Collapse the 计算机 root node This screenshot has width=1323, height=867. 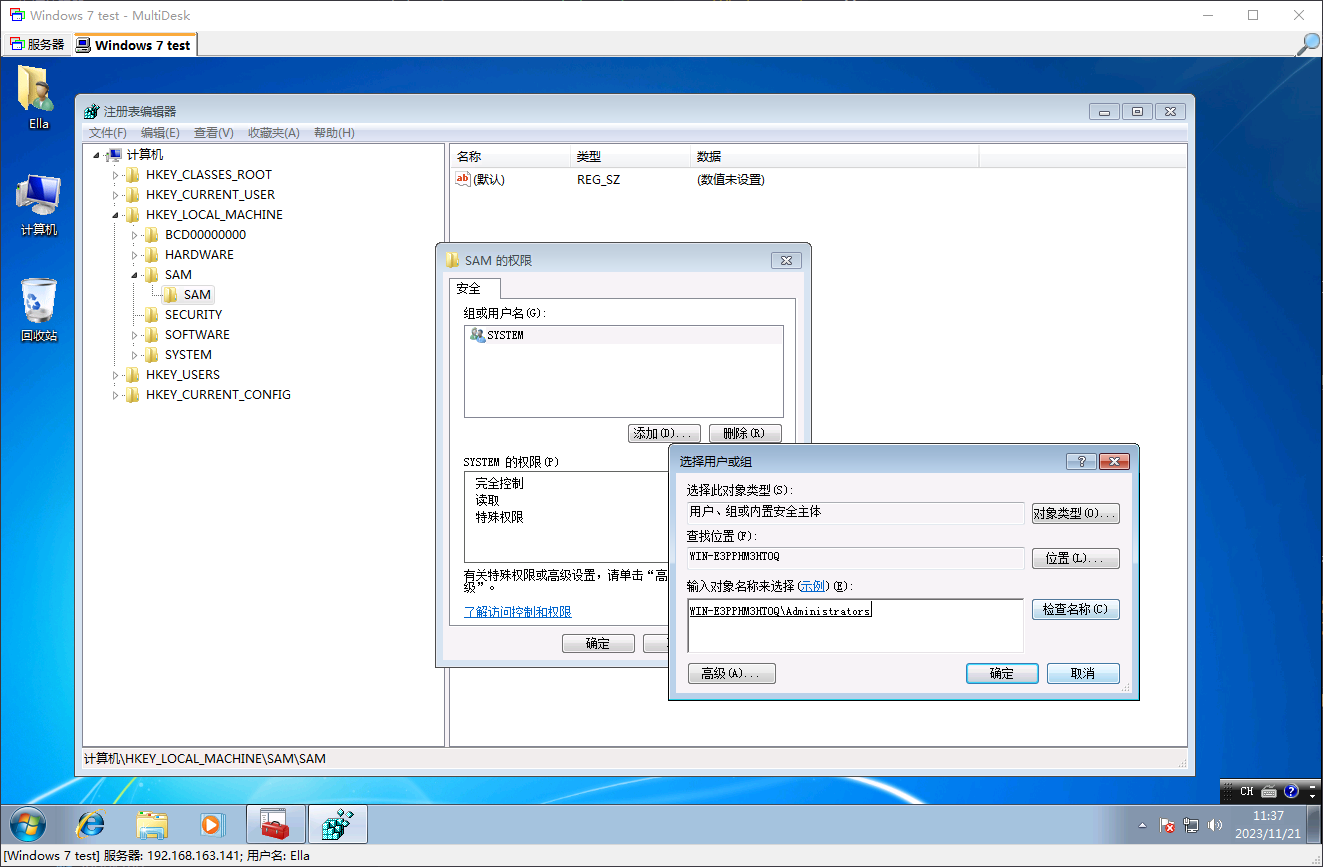coord(96,155)
